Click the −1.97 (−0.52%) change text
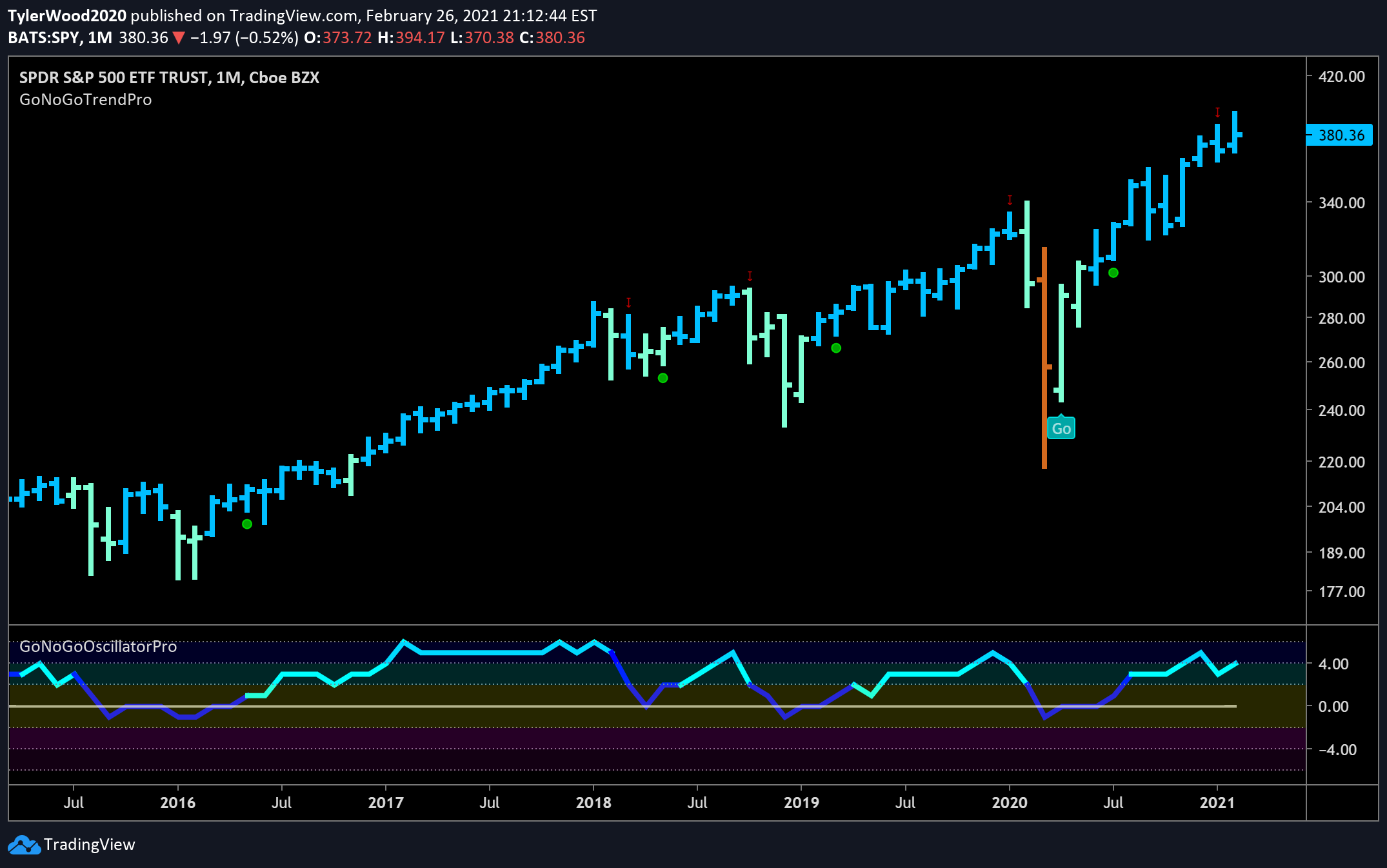 coord(244,38)
